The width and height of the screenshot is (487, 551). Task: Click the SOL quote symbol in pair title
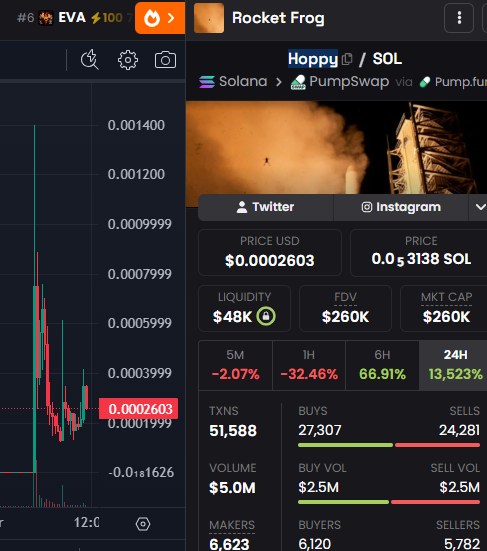coord(387,59)
